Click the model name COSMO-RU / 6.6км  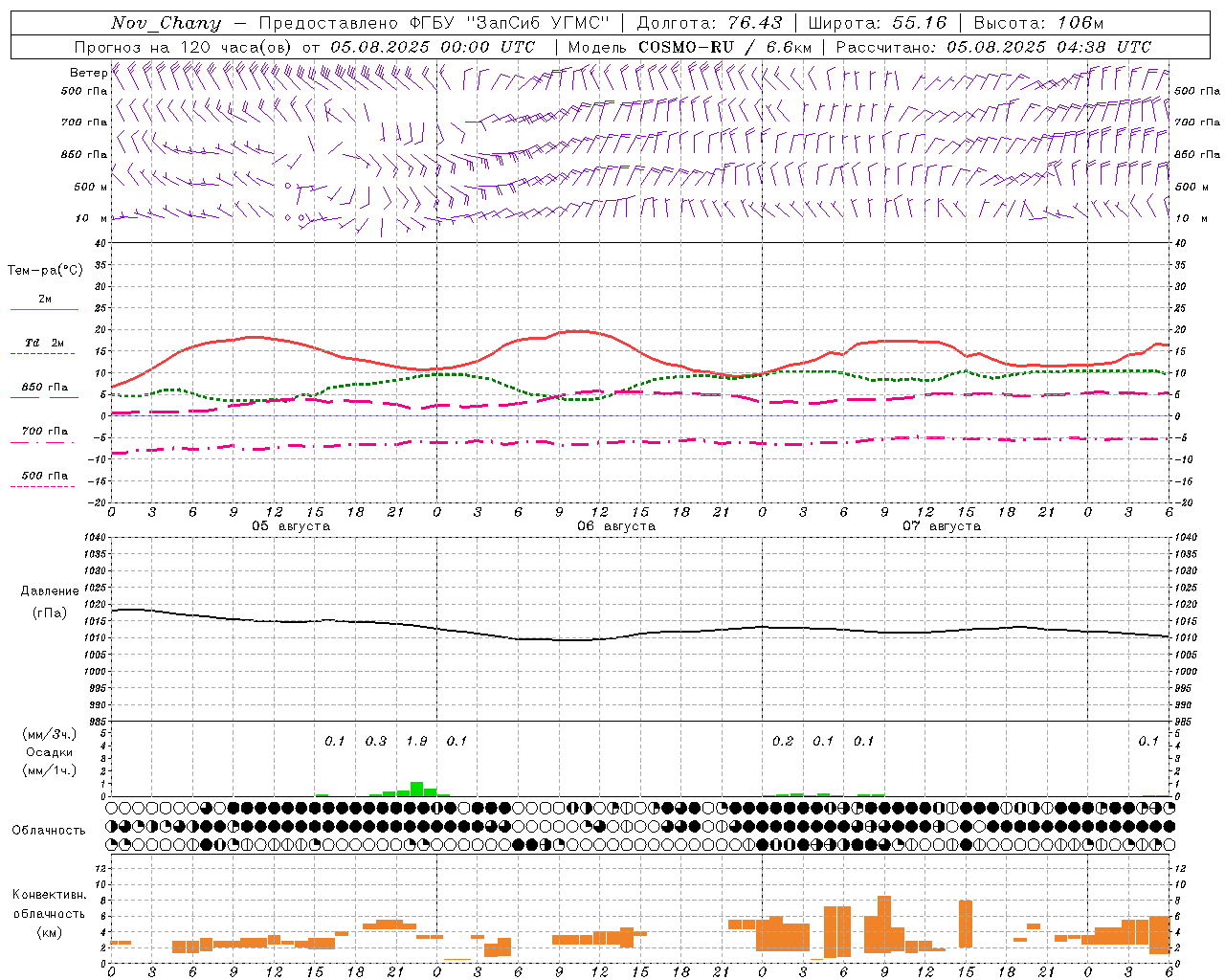click(x=724, y=47)
